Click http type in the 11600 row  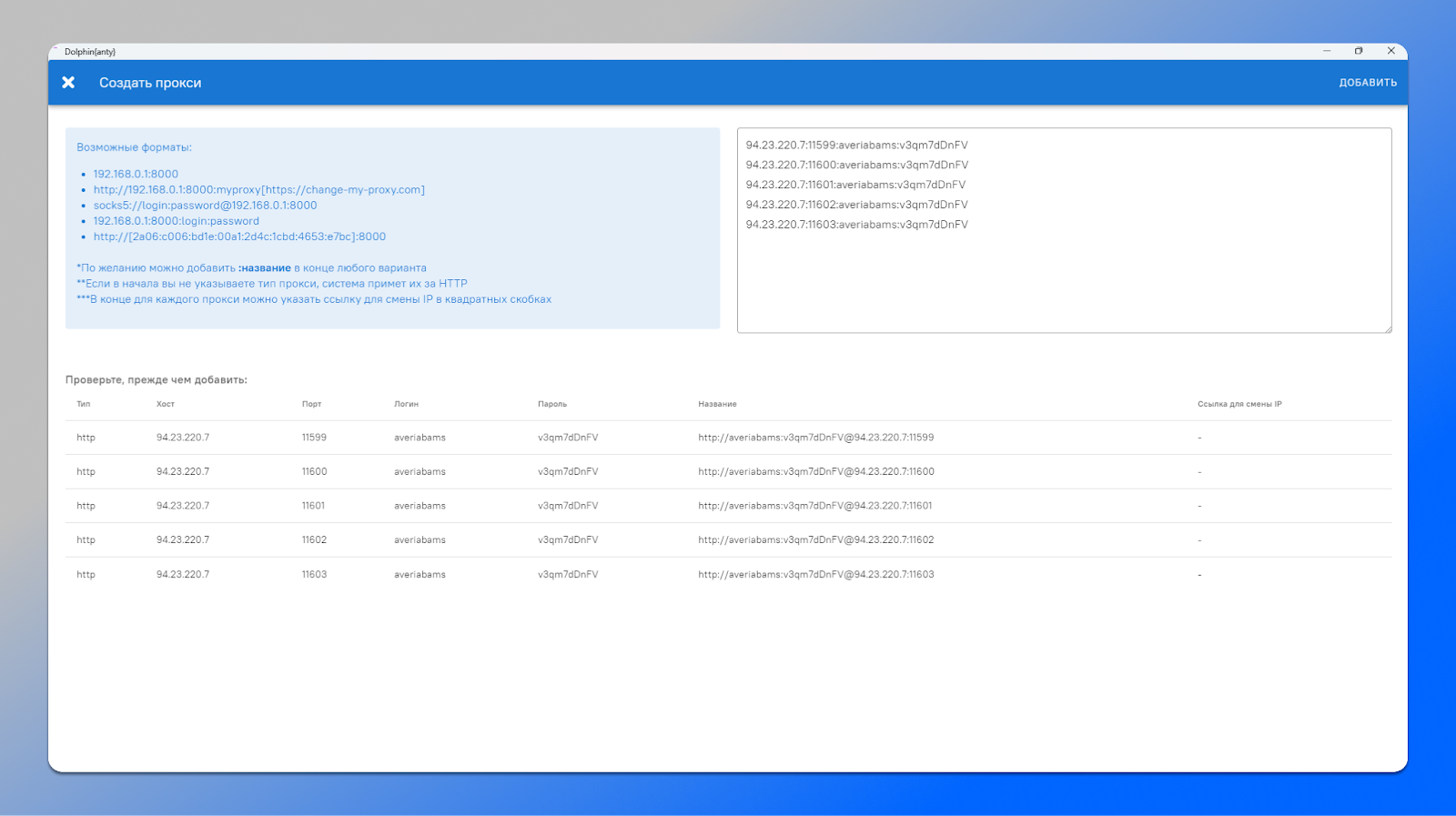click(x=86, y=471)
